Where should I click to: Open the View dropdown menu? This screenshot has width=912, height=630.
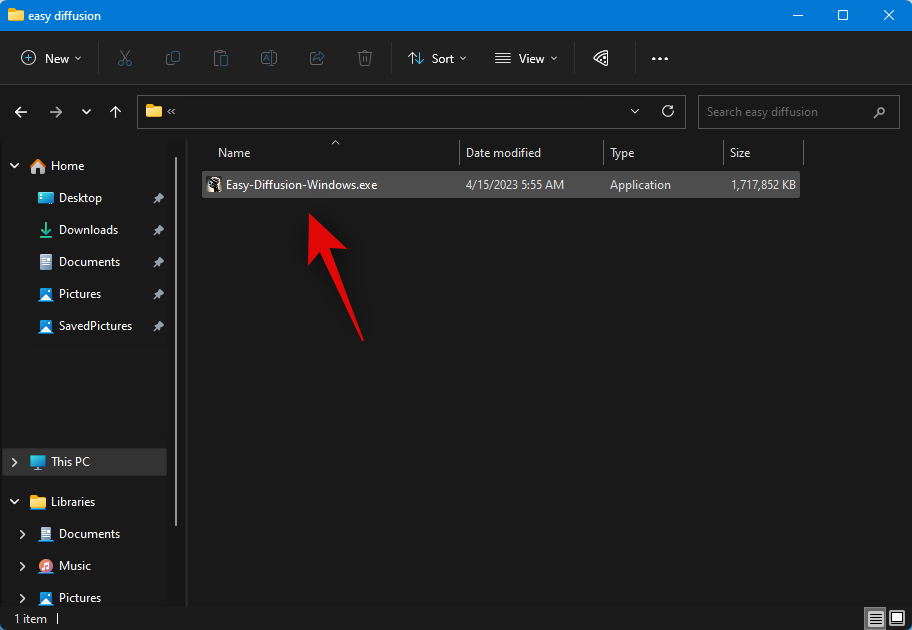(526, 59)
